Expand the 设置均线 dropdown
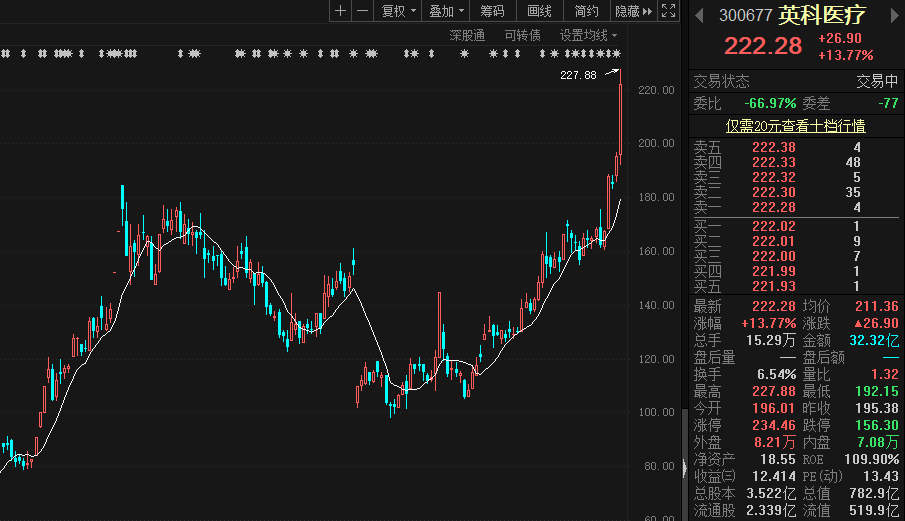This screenshot has width=905, height=521. pyautogui.click(x=588, y=35)
